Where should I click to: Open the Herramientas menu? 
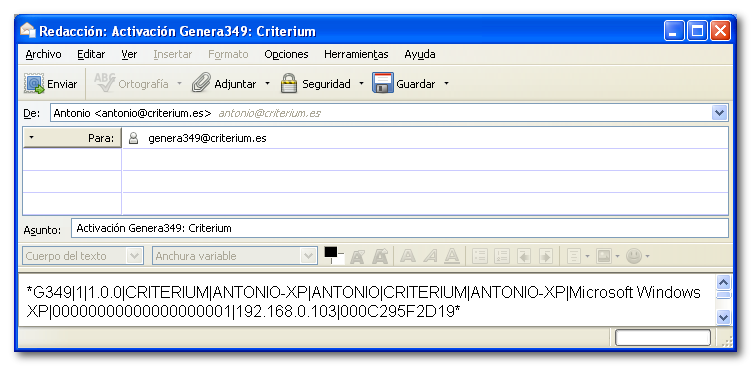click(356, 54)
